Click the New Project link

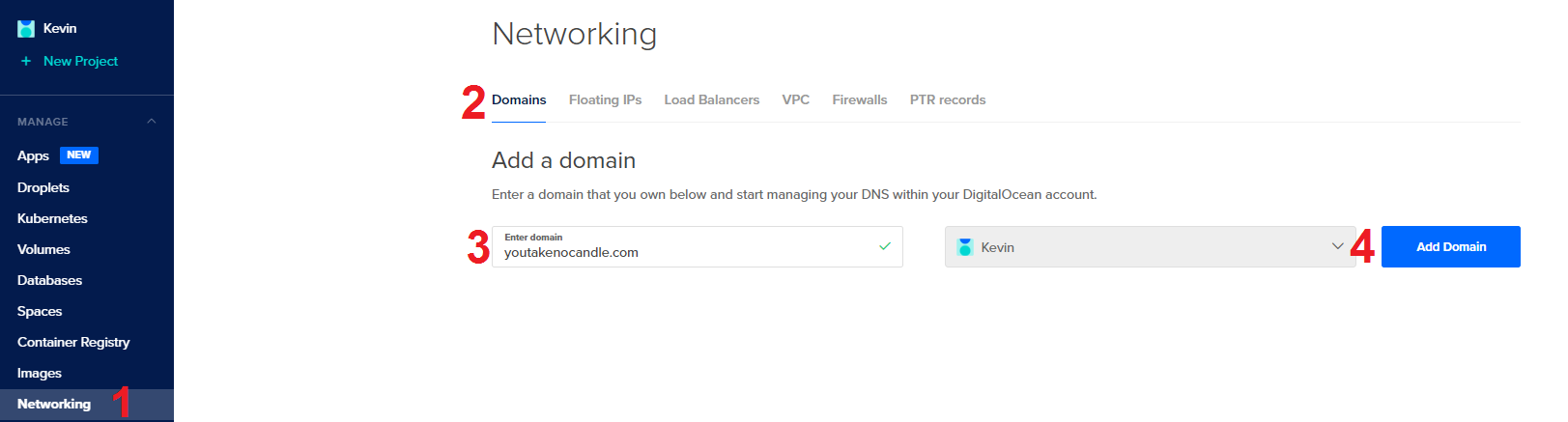(x=80, y=61)
